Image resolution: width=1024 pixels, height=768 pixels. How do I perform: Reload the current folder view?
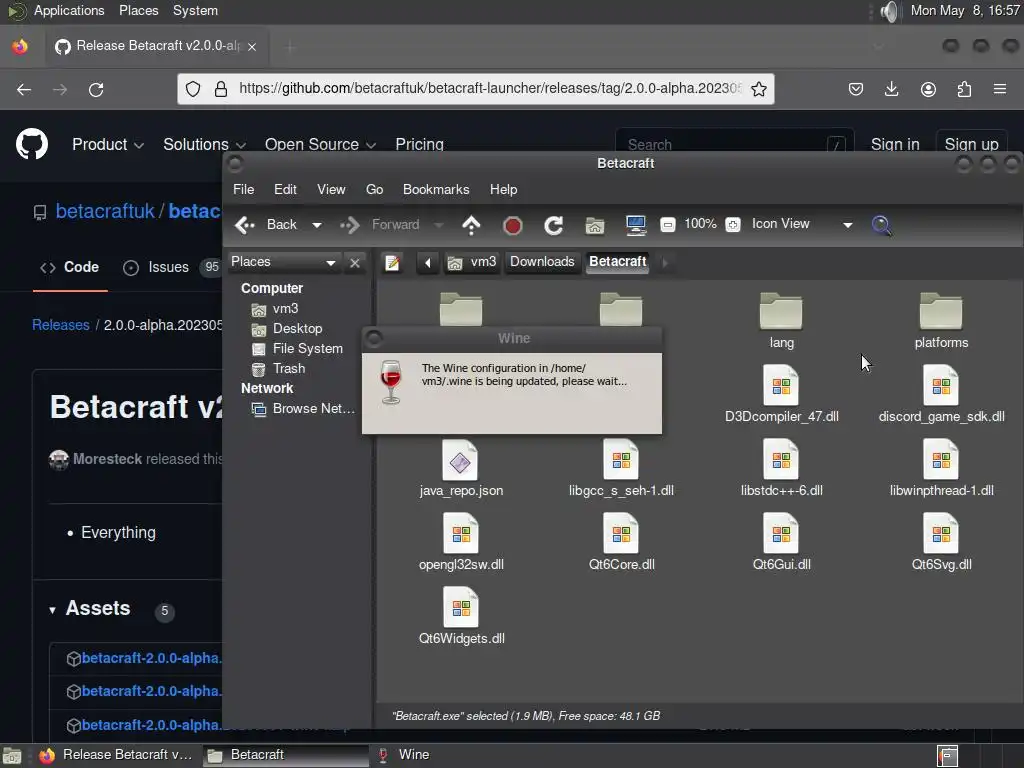pyautogui.click(x=554, y=225)
